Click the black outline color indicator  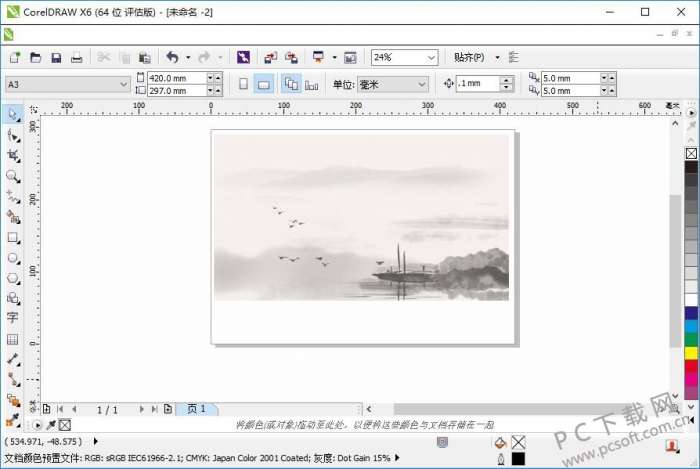click(518, 459)
